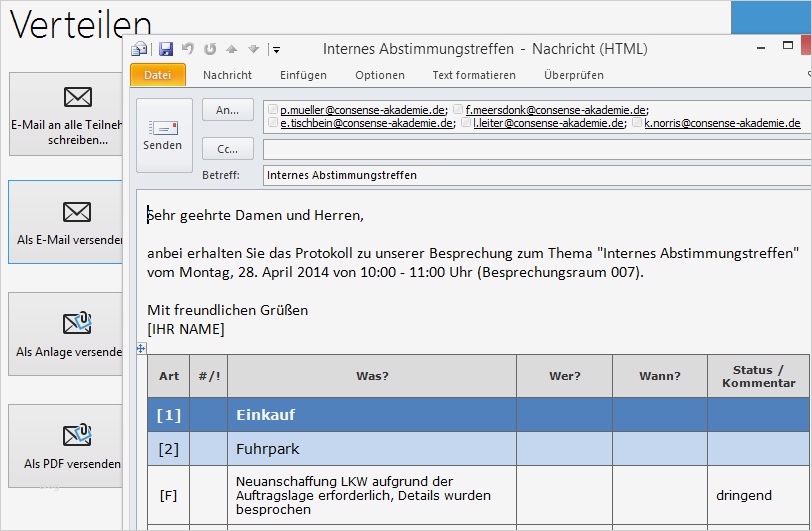Click the Wann? column header

click(660, 376)
